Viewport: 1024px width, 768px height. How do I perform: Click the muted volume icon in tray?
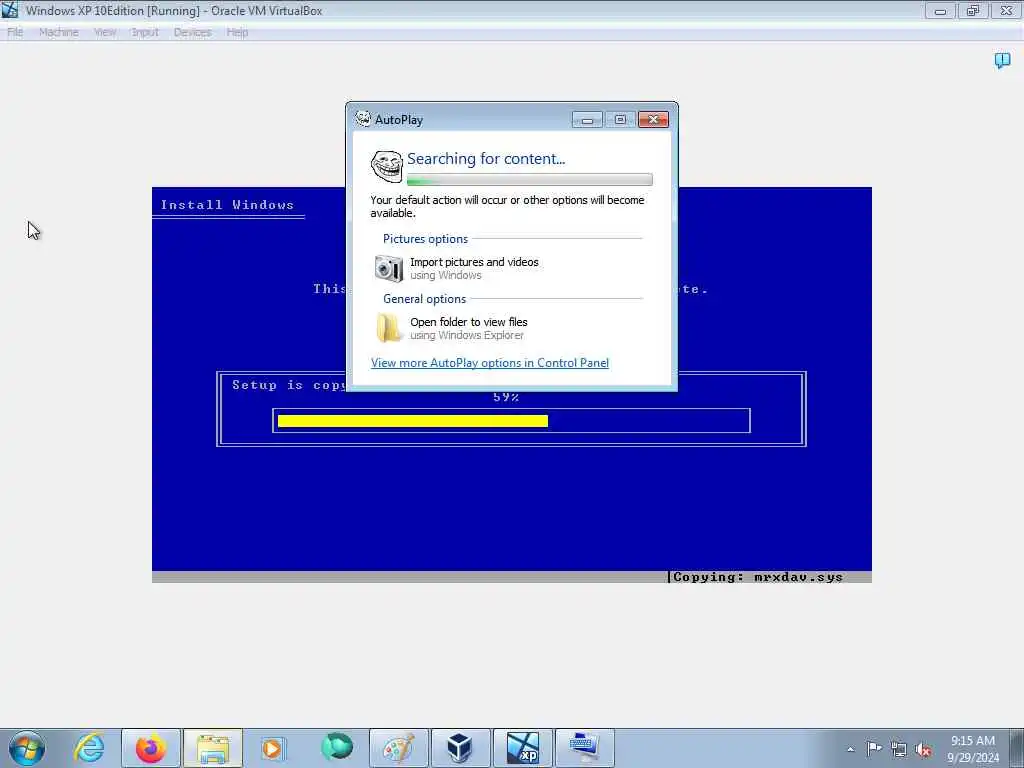coord(923,750)
